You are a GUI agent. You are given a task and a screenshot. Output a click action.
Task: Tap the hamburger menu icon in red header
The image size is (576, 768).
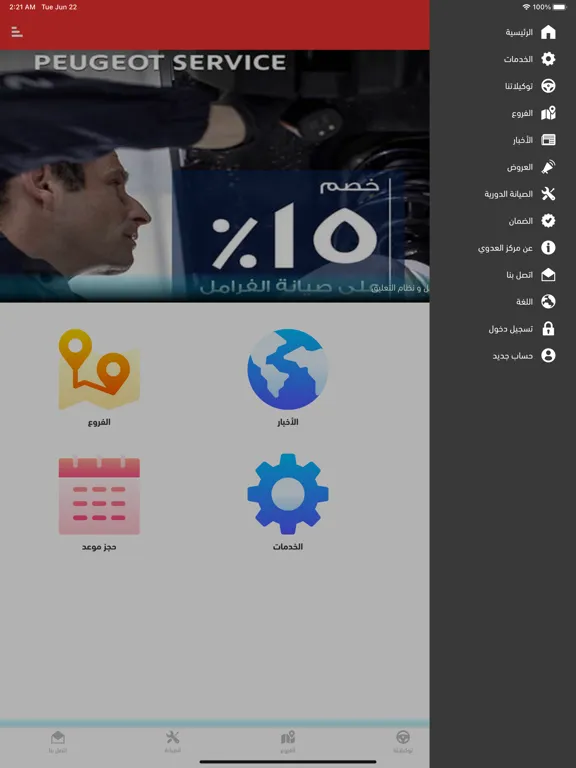coord(17,32)
